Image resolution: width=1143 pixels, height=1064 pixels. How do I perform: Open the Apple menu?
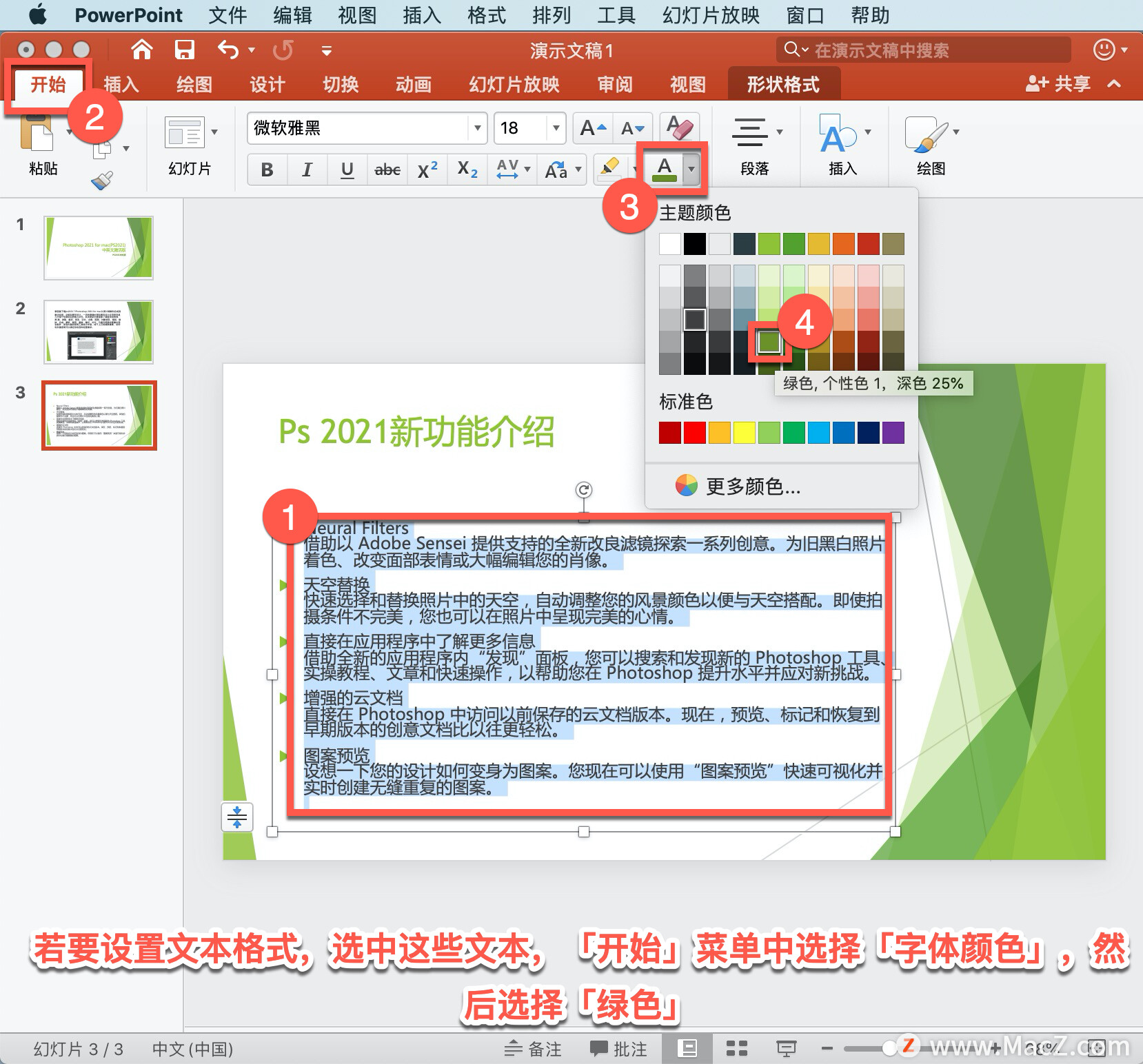point(38,14)
